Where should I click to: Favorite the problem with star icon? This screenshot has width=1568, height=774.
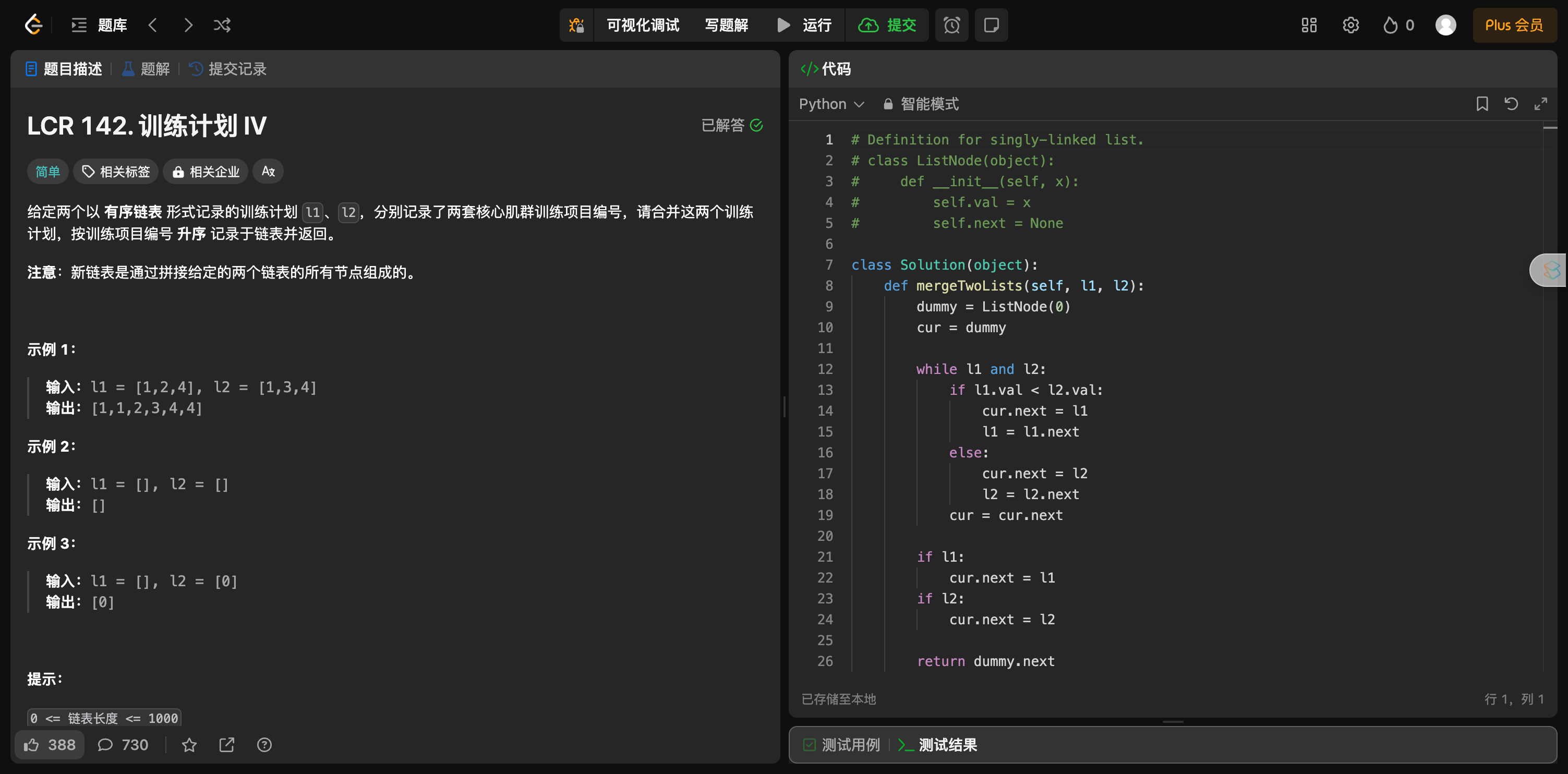coord(189,745)
